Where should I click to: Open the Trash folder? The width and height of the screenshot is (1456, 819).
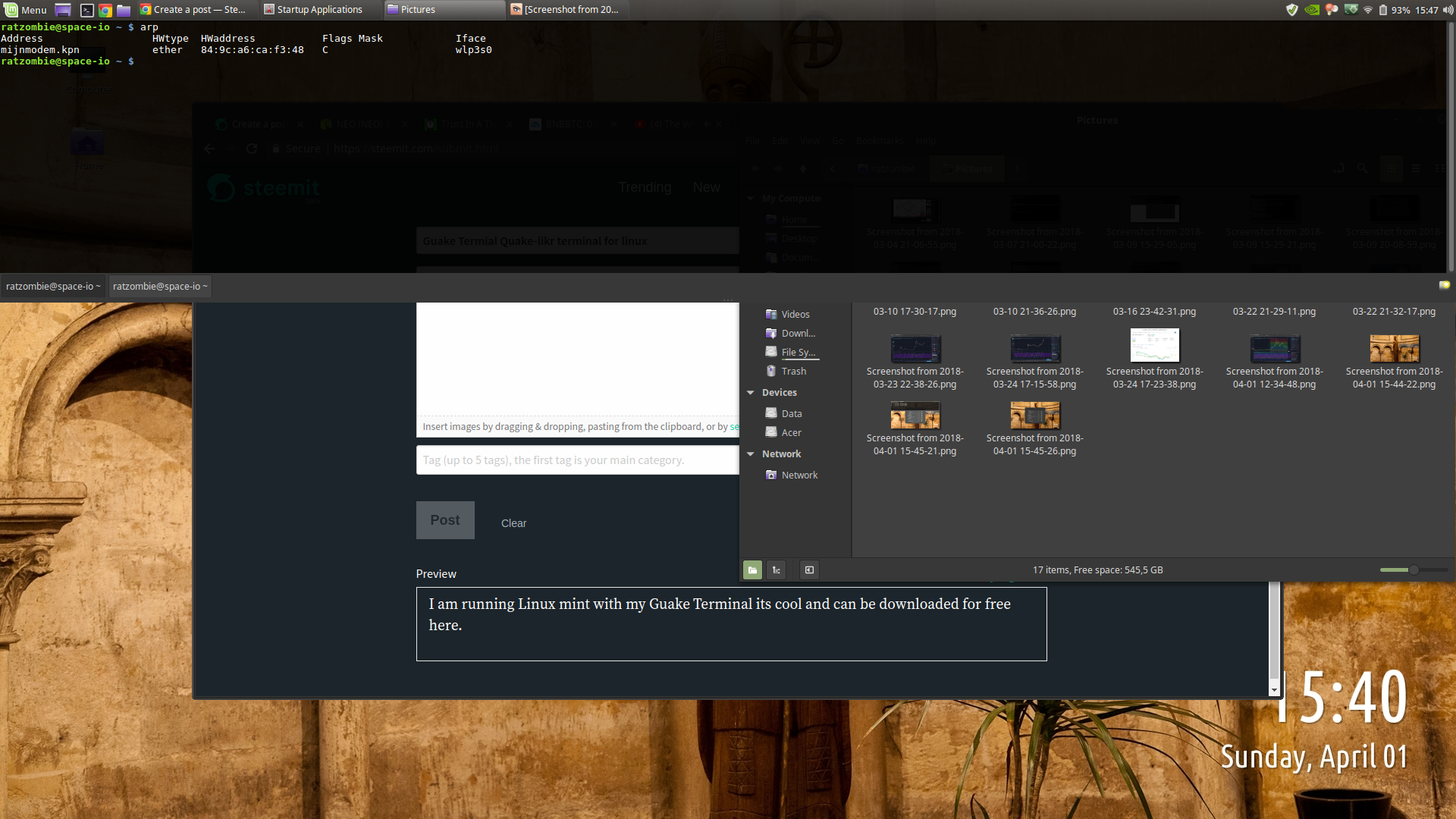tap(793, 372)
